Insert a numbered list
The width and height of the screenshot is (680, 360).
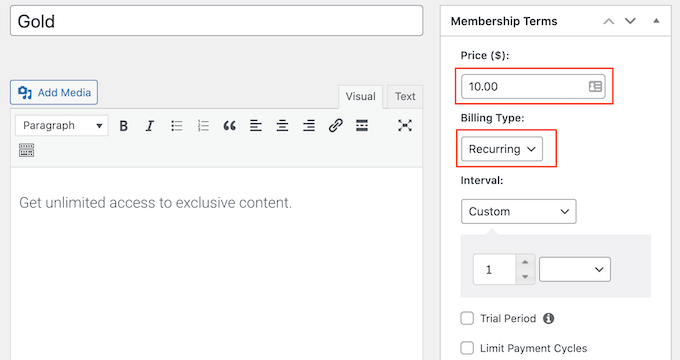click(x=203, y=126)
